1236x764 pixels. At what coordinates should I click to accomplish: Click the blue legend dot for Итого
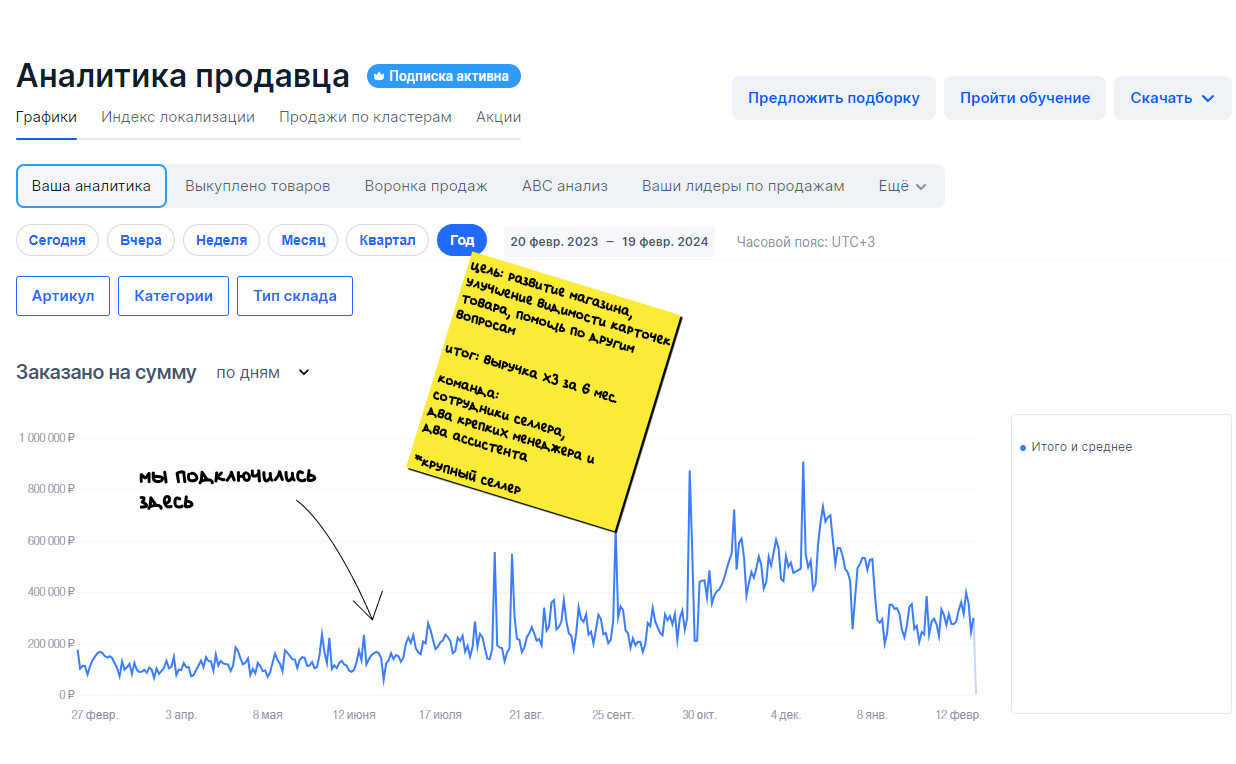[1023, 448]
